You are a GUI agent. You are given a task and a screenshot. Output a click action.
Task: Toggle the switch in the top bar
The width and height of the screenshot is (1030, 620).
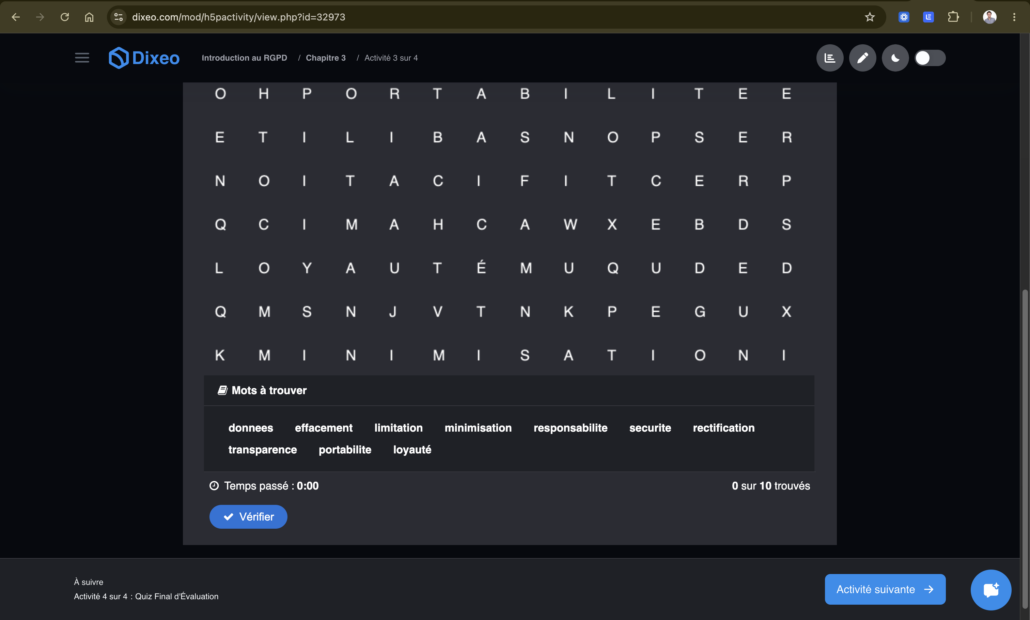coord(930,58)
